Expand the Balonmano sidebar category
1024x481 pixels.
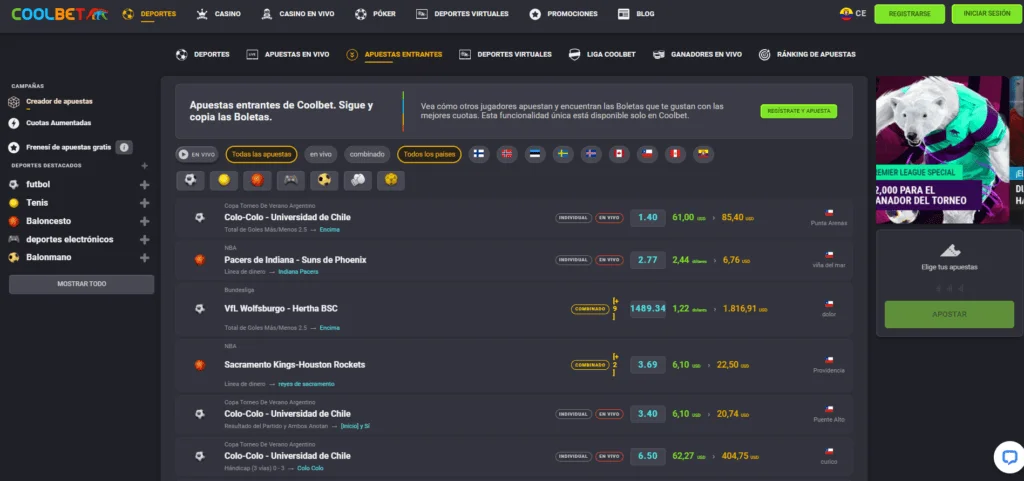pos(144,258)
